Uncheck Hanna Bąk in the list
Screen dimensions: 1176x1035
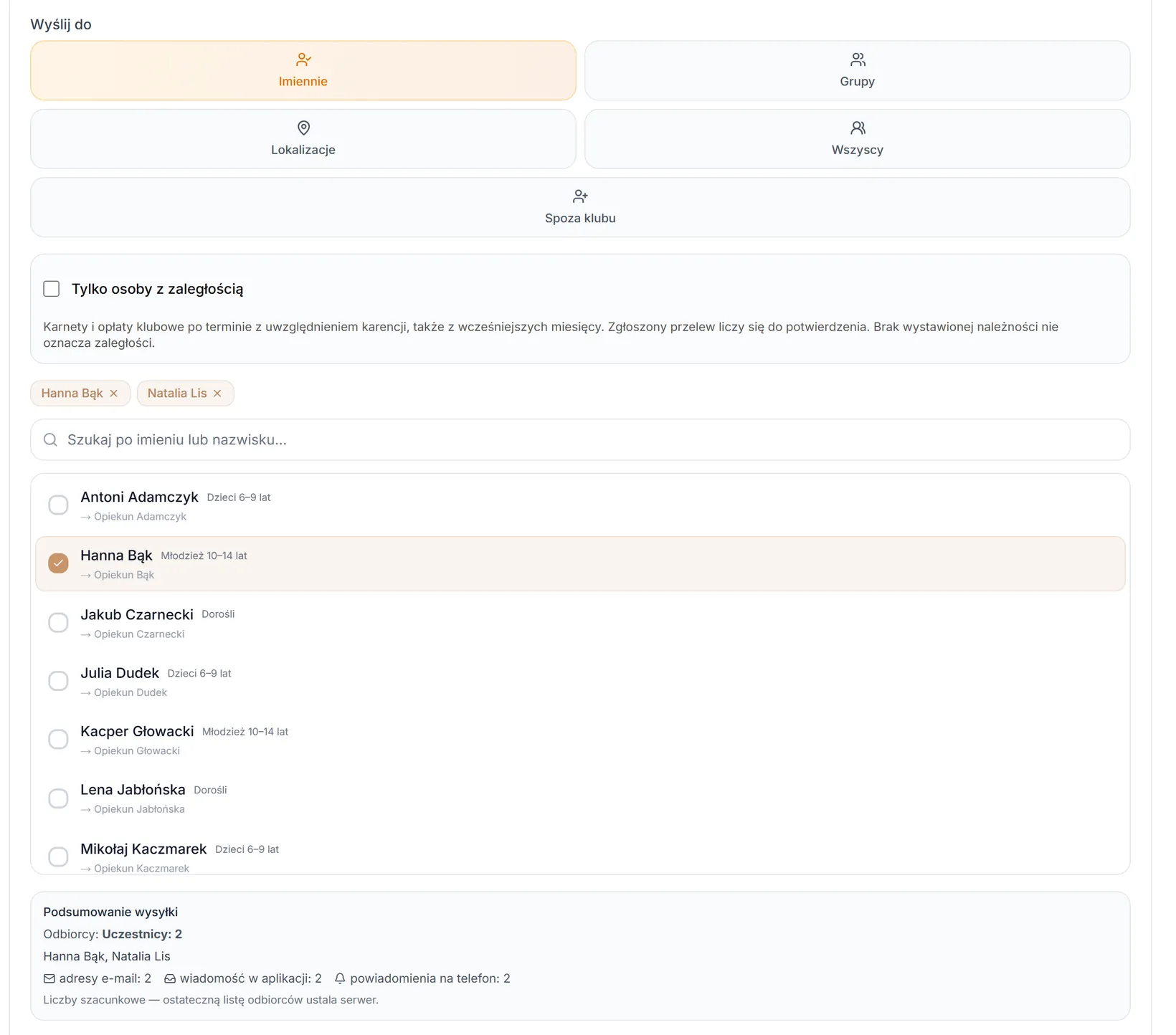(58, 563)
